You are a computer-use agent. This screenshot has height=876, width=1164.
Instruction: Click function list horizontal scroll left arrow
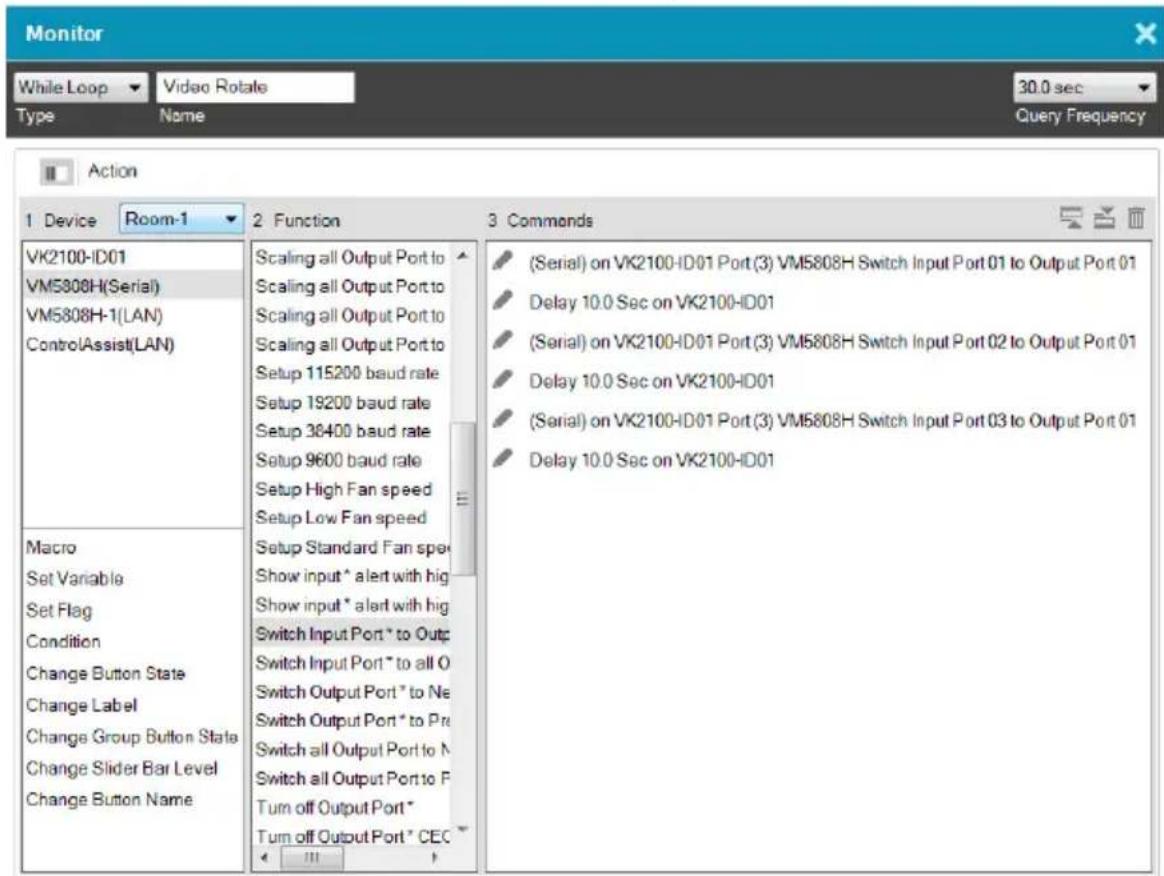click(x=264, y=857)
